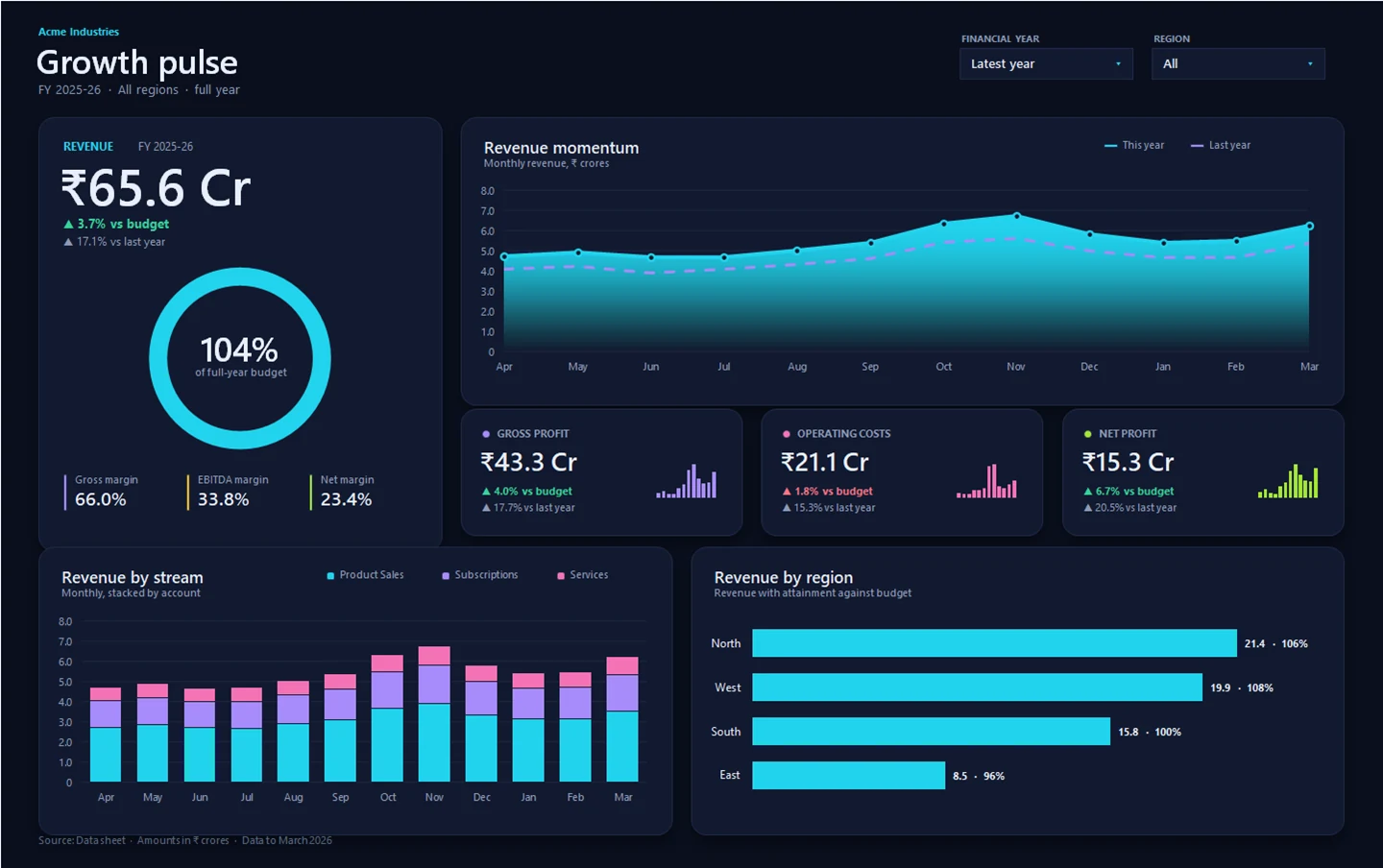Select the North region bar
The image size is (1383, 868).
[x=994, y=643]
